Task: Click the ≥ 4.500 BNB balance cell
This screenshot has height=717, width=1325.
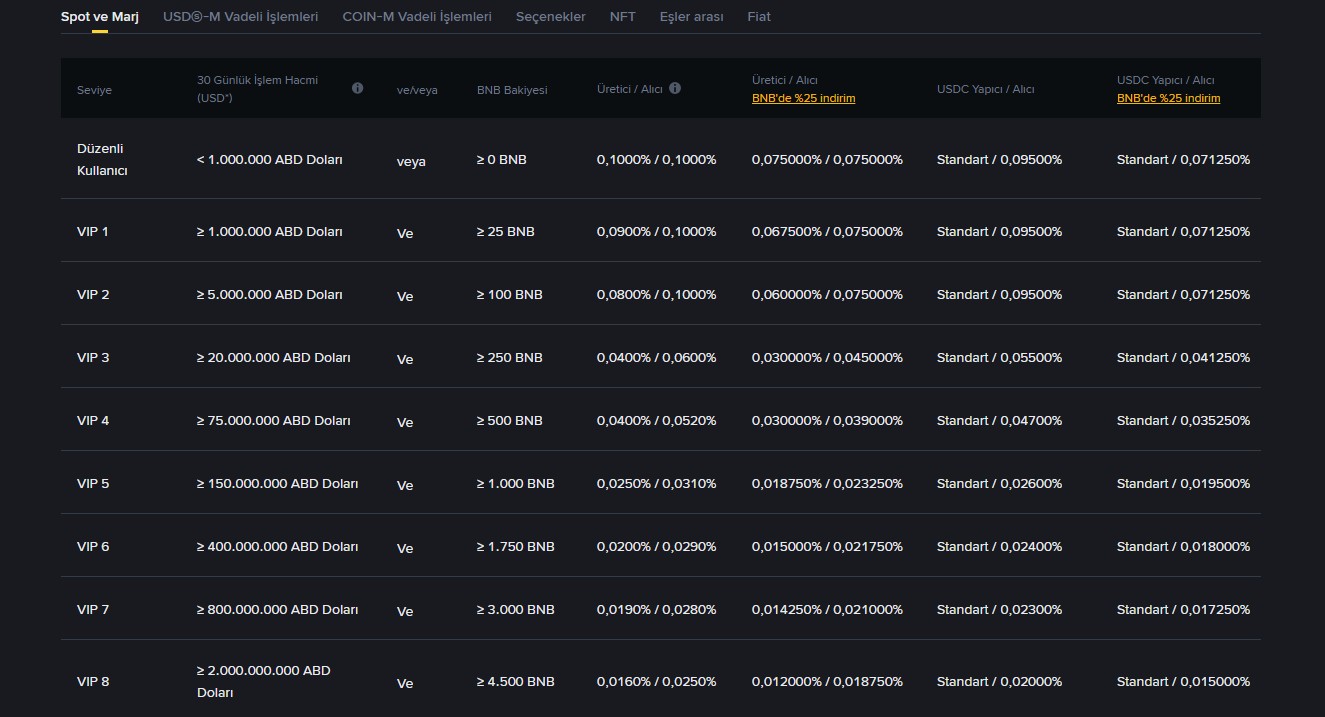Action: coord(516,681)
